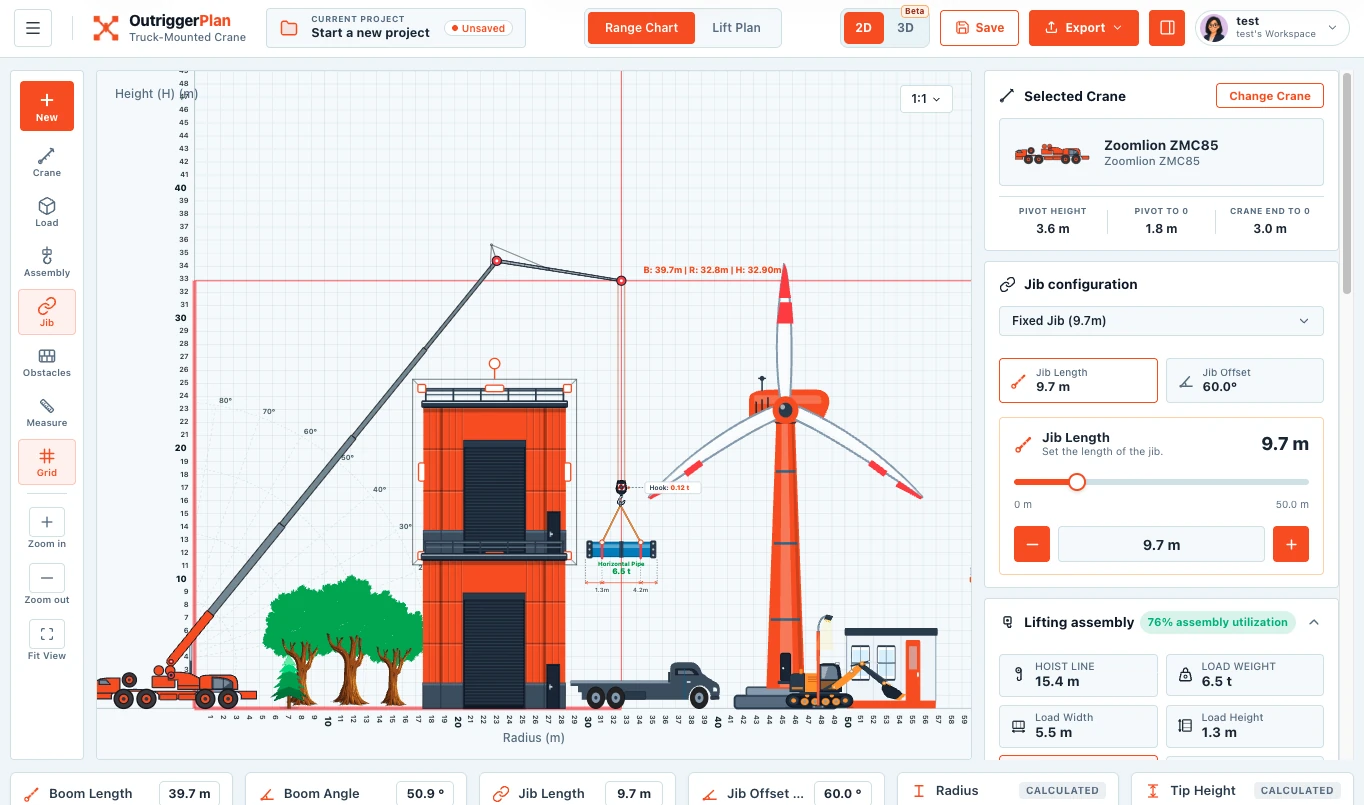
Task: Open the test's Workspace account menu
Action: coord(1273,28)
